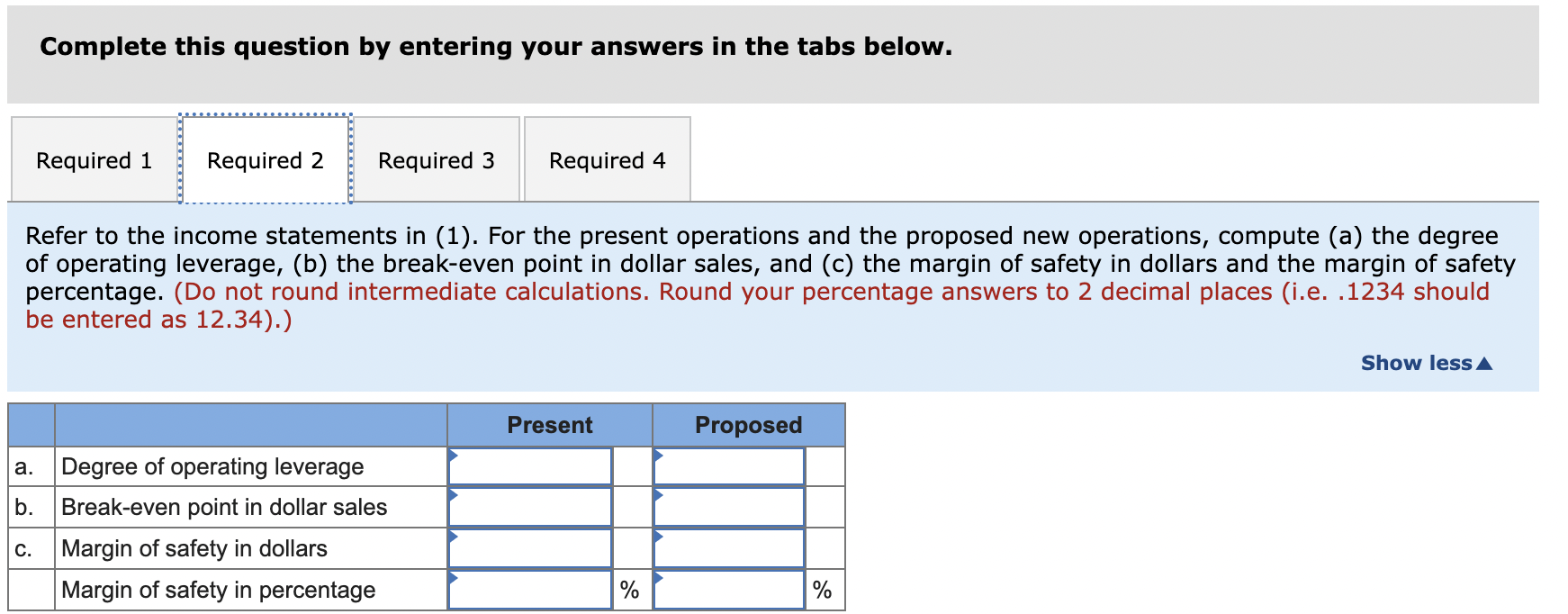Select the Required 3 tab

[436, 159]
